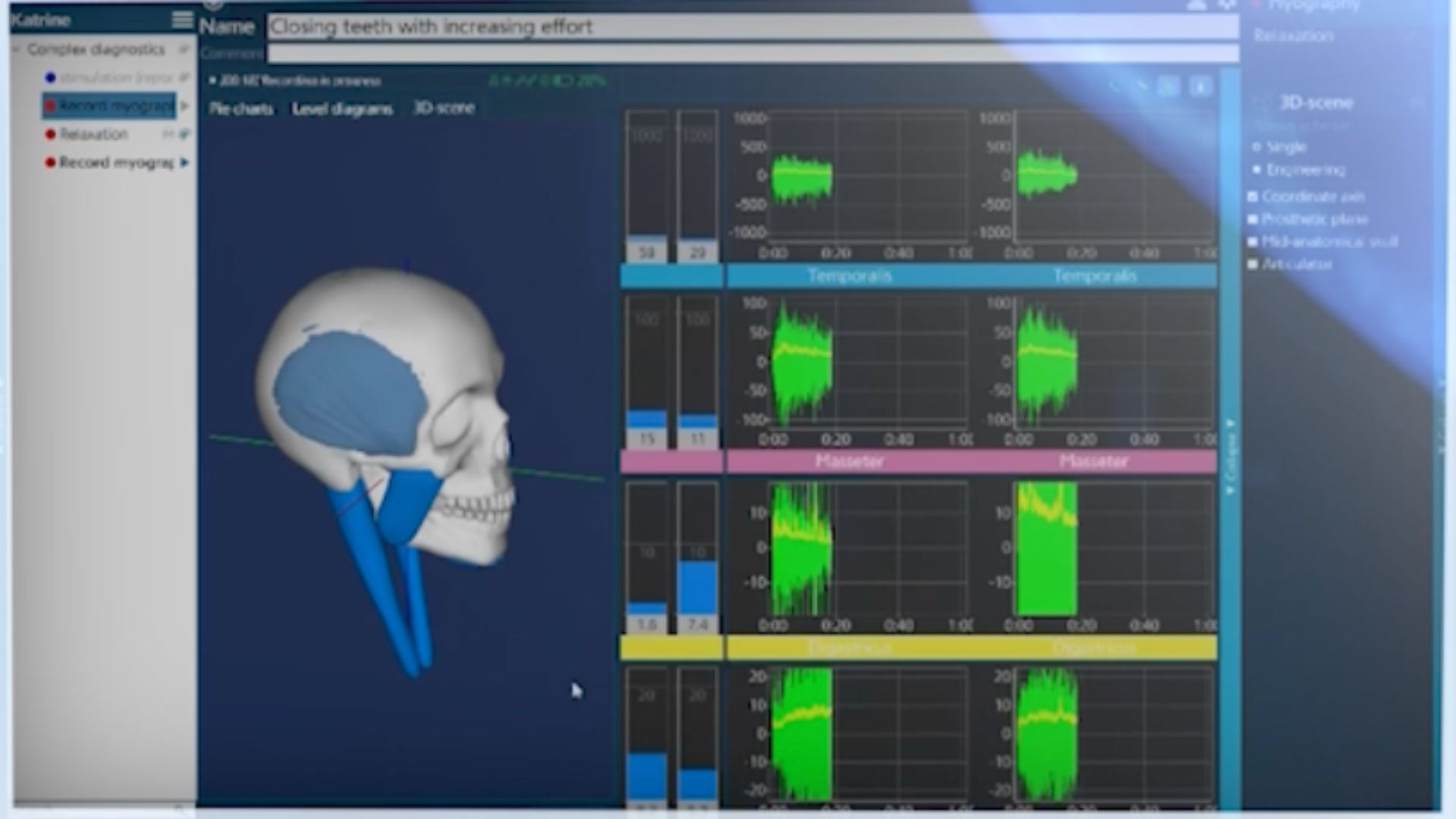
Task: Expand the 3D-scene settings section header
Action: (x=1316, y=102)
